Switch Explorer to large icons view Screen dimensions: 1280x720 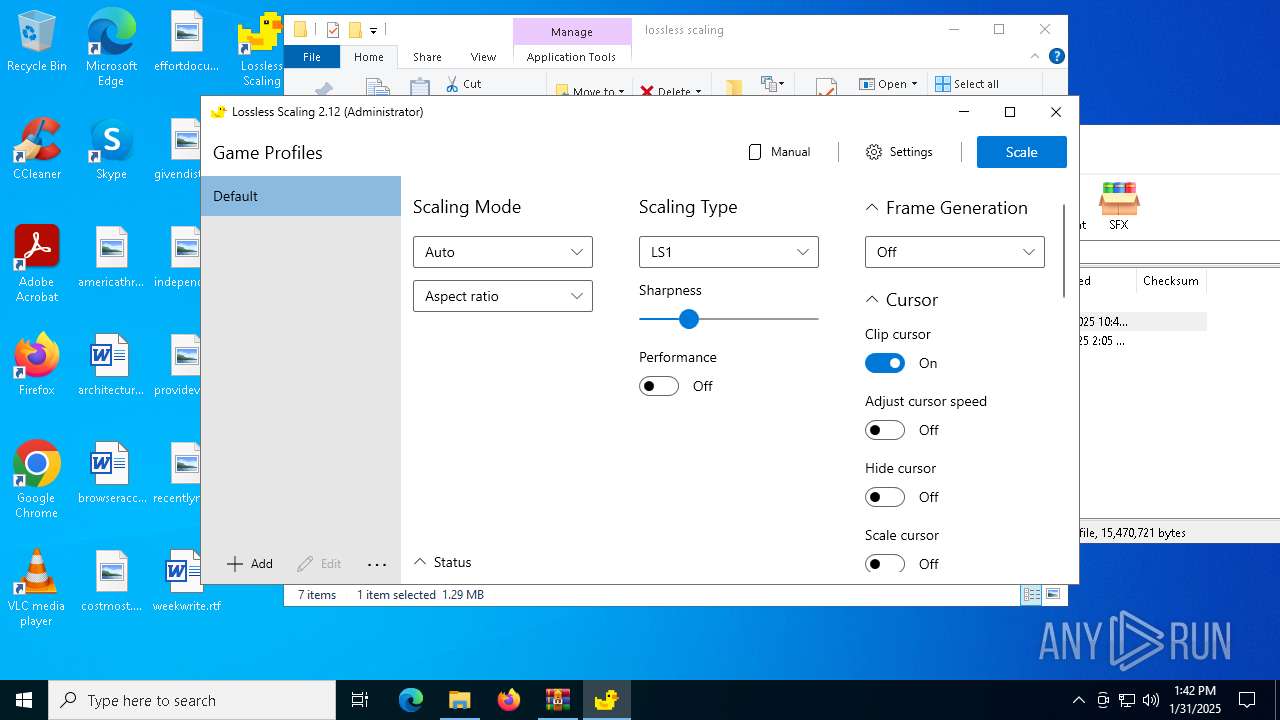pyautogui.click(x=1052, y=595)
